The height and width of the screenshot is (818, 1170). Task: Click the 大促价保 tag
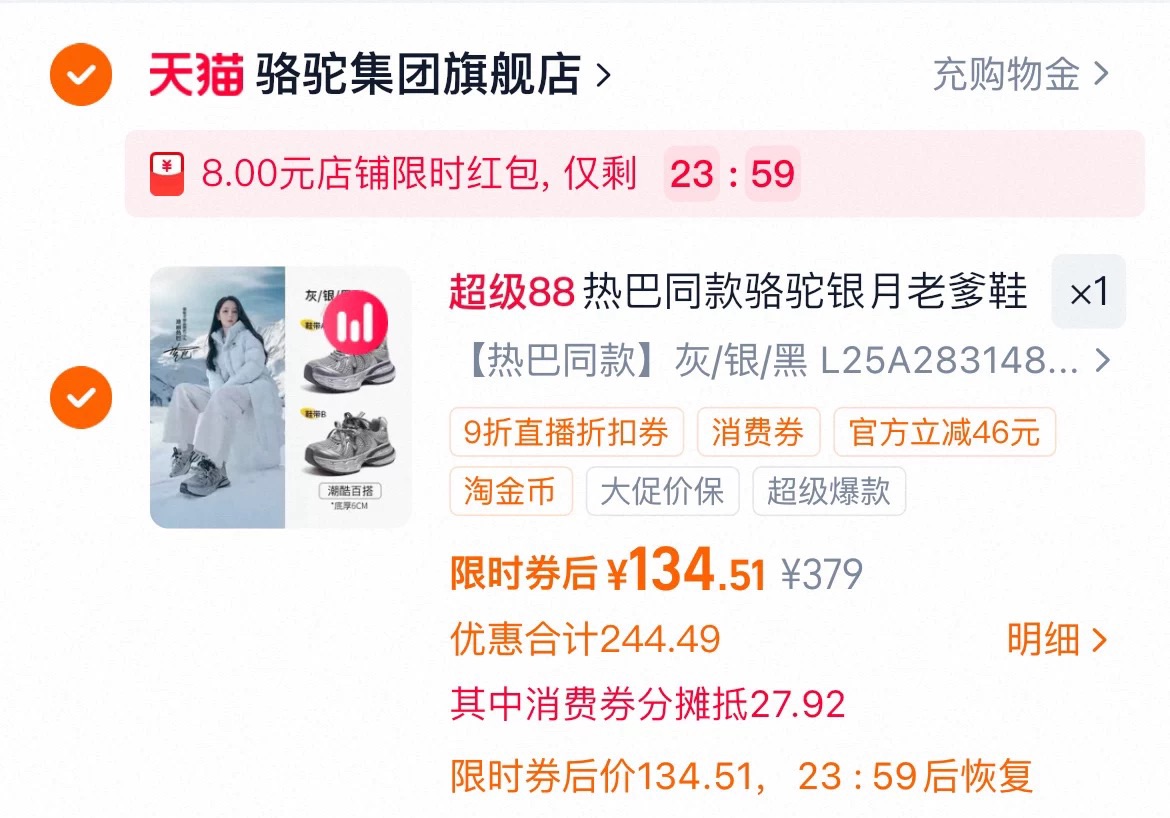[x=663, y=491]
